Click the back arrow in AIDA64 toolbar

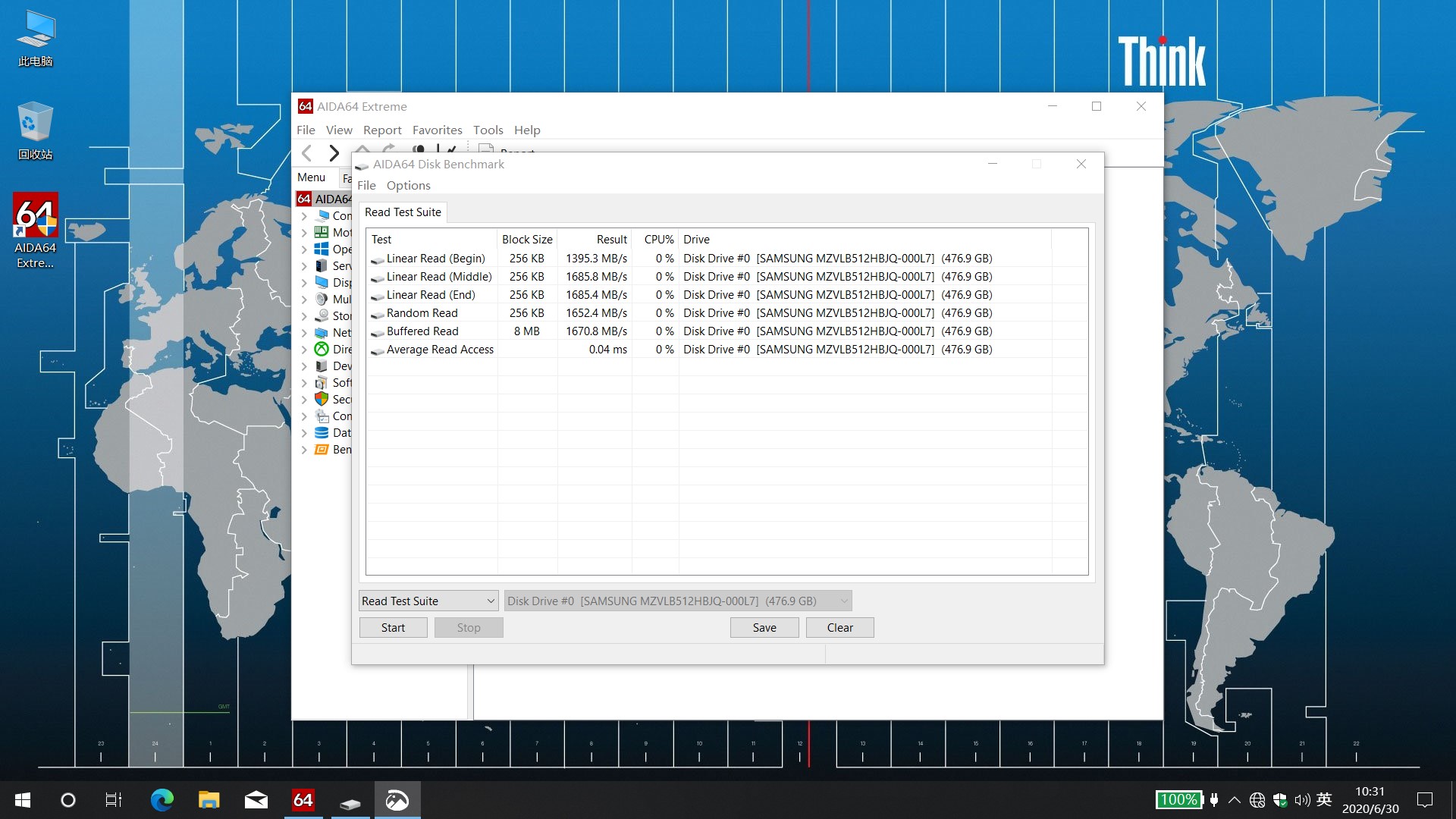coord(307,153)
